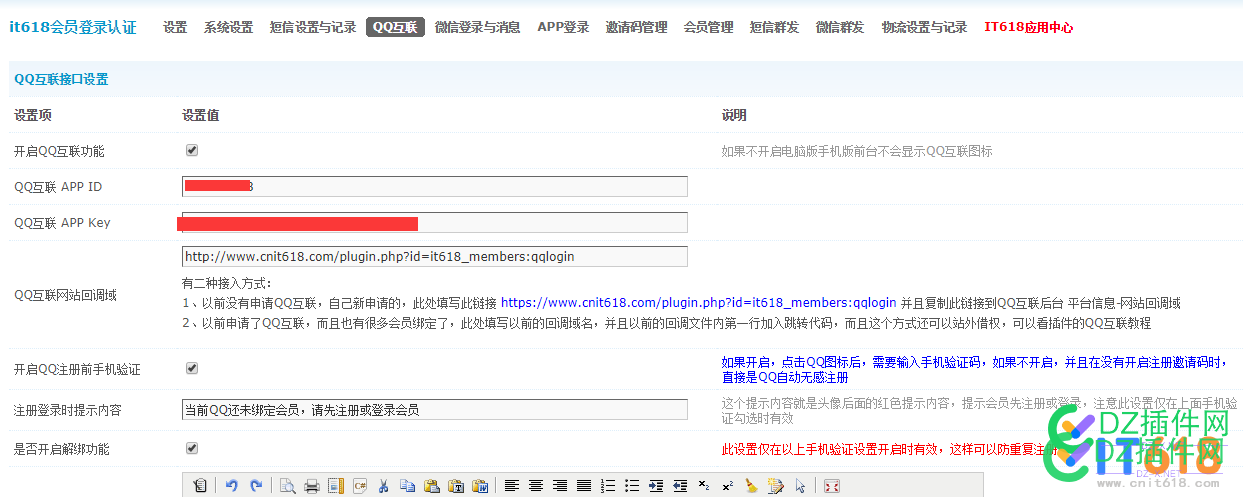Toggle fullscreen editor mode

click(x=832, y=486)
